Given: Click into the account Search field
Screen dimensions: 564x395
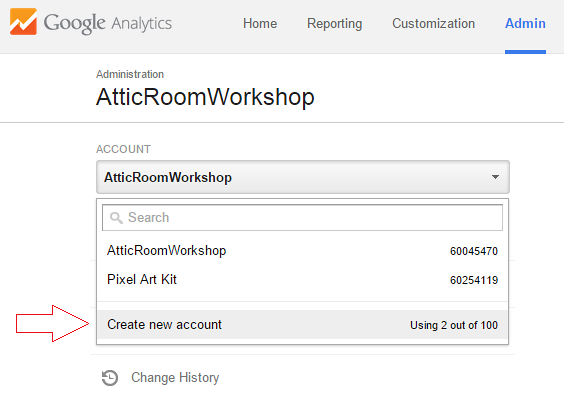Looking at the screenshot, I should click(x=302, y=218).
